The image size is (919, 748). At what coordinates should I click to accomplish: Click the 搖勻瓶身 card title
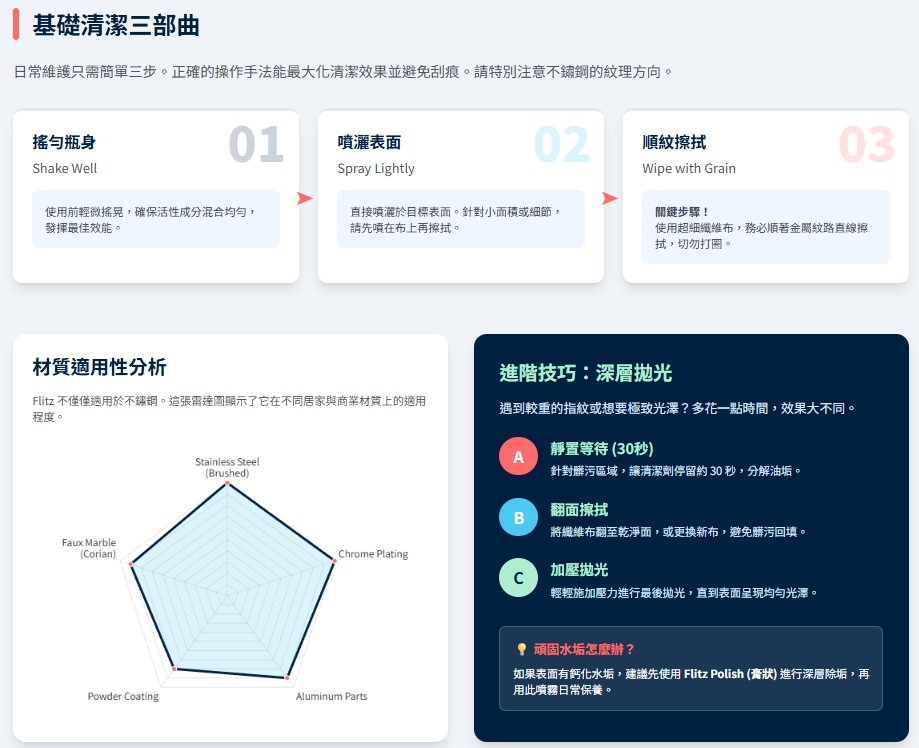[64, 143]
